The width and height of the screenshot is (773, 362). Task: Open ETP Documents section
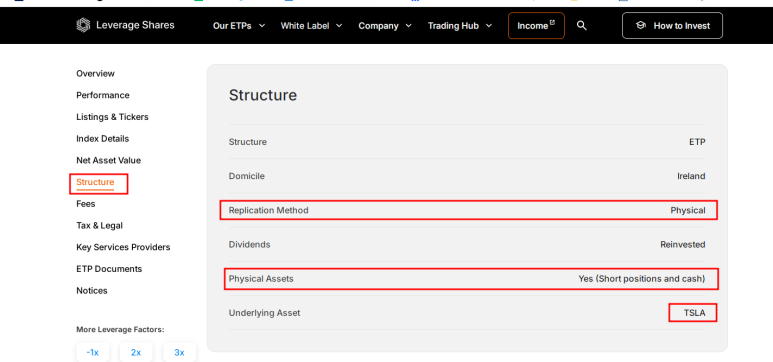109,269
